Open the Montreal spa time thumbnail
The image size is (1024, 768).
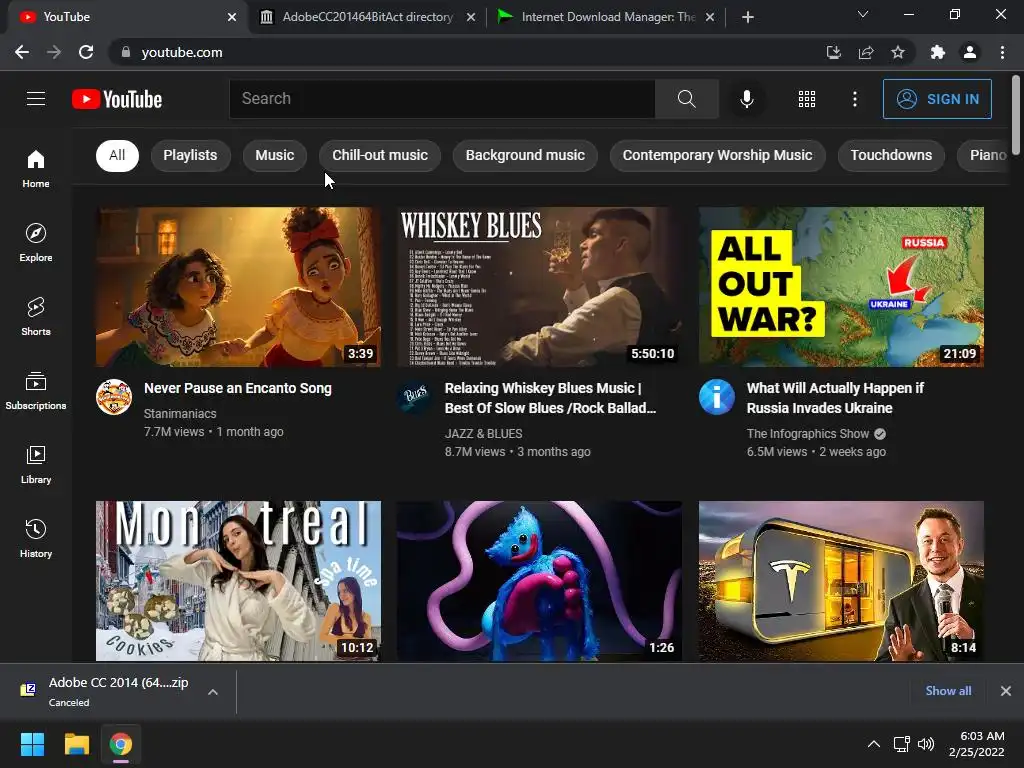coord(238,581)
